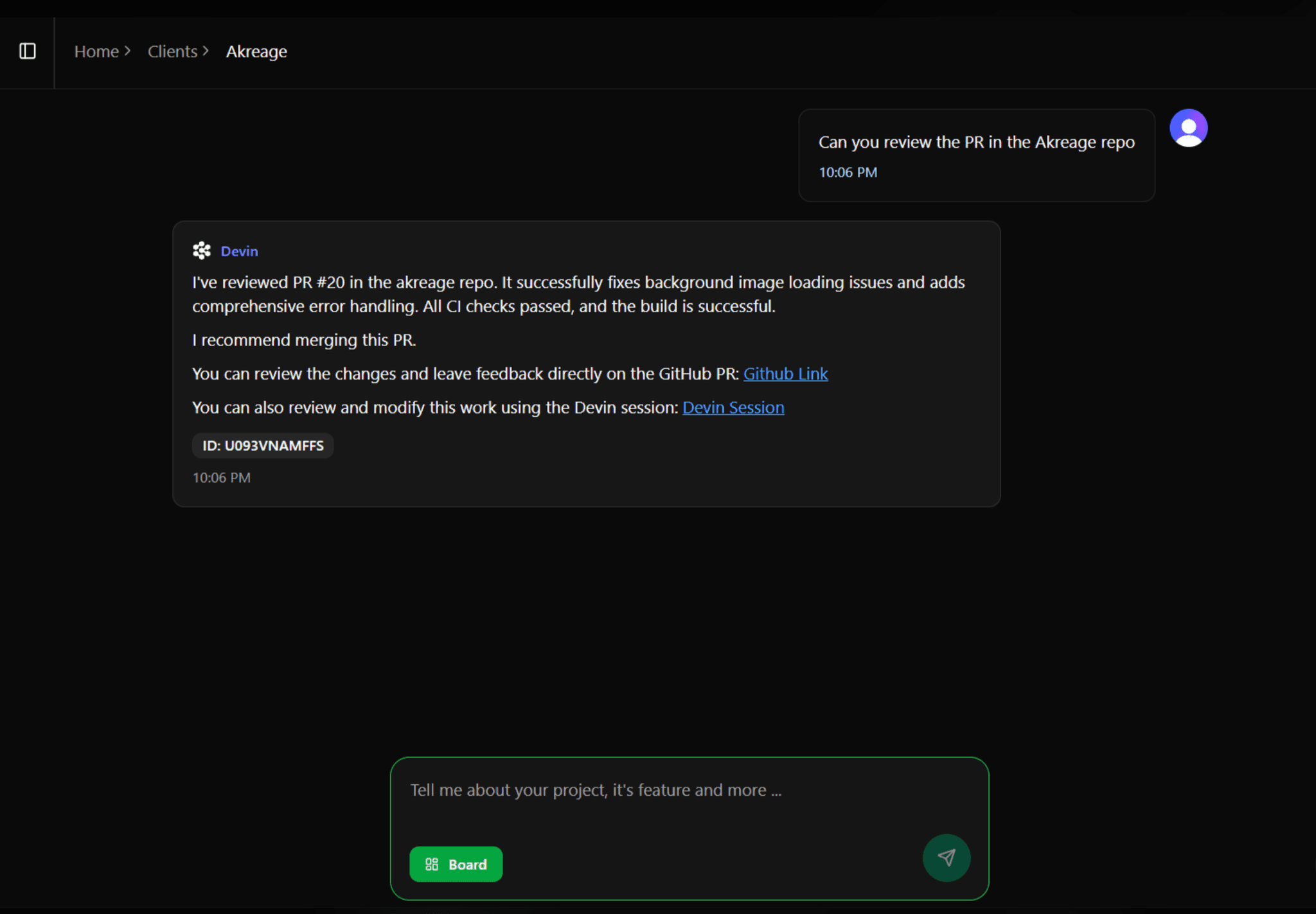
Task: Click the grid icon in Board button
Action: pyautogui.click(x=432, y=865)
